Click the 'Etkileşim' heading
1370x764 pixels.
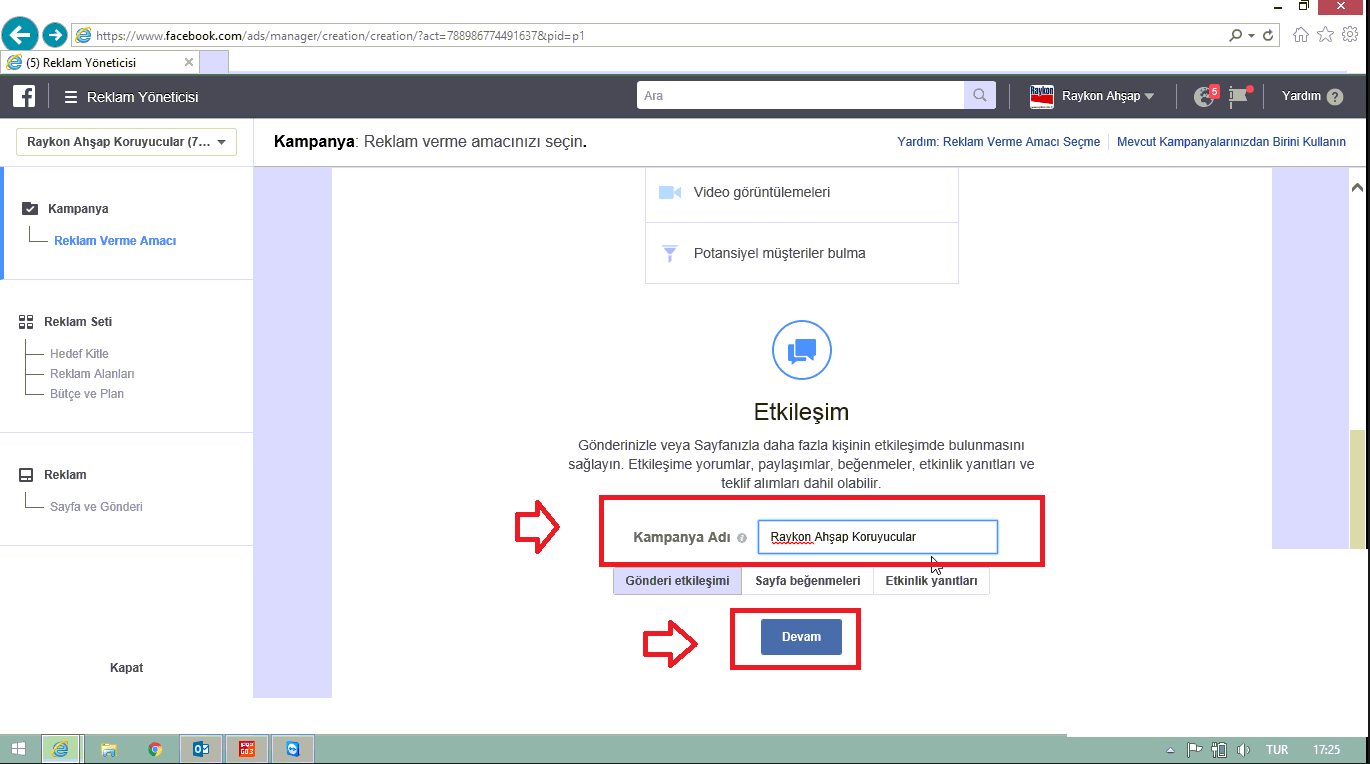(x=801, y=411)
